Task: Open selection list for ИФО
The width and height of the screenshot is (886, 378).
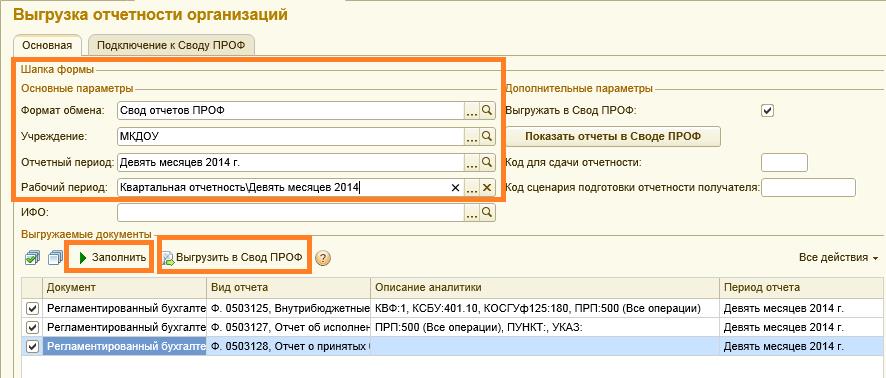Action: [472, 212]
